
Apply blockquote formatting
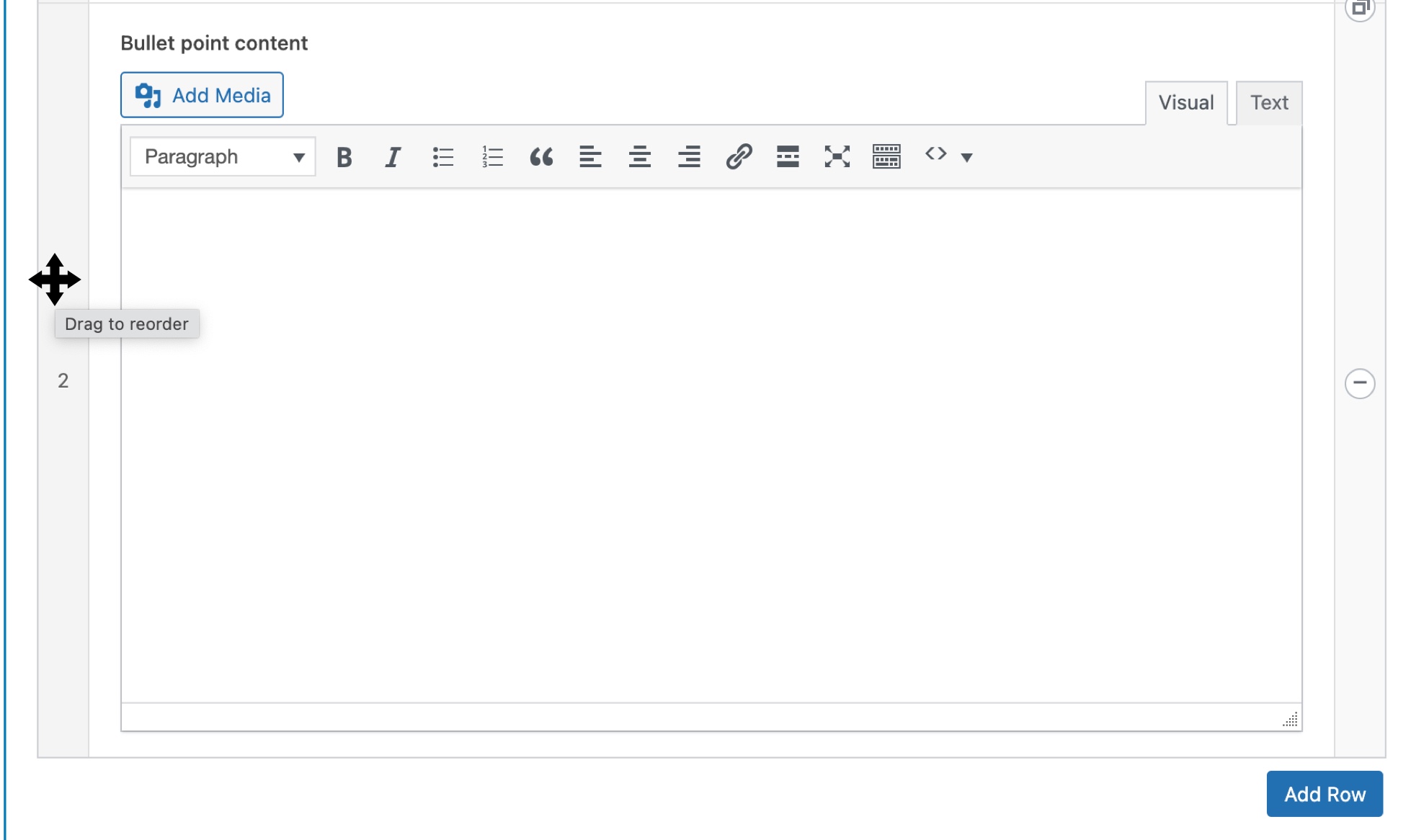point(541,156)
